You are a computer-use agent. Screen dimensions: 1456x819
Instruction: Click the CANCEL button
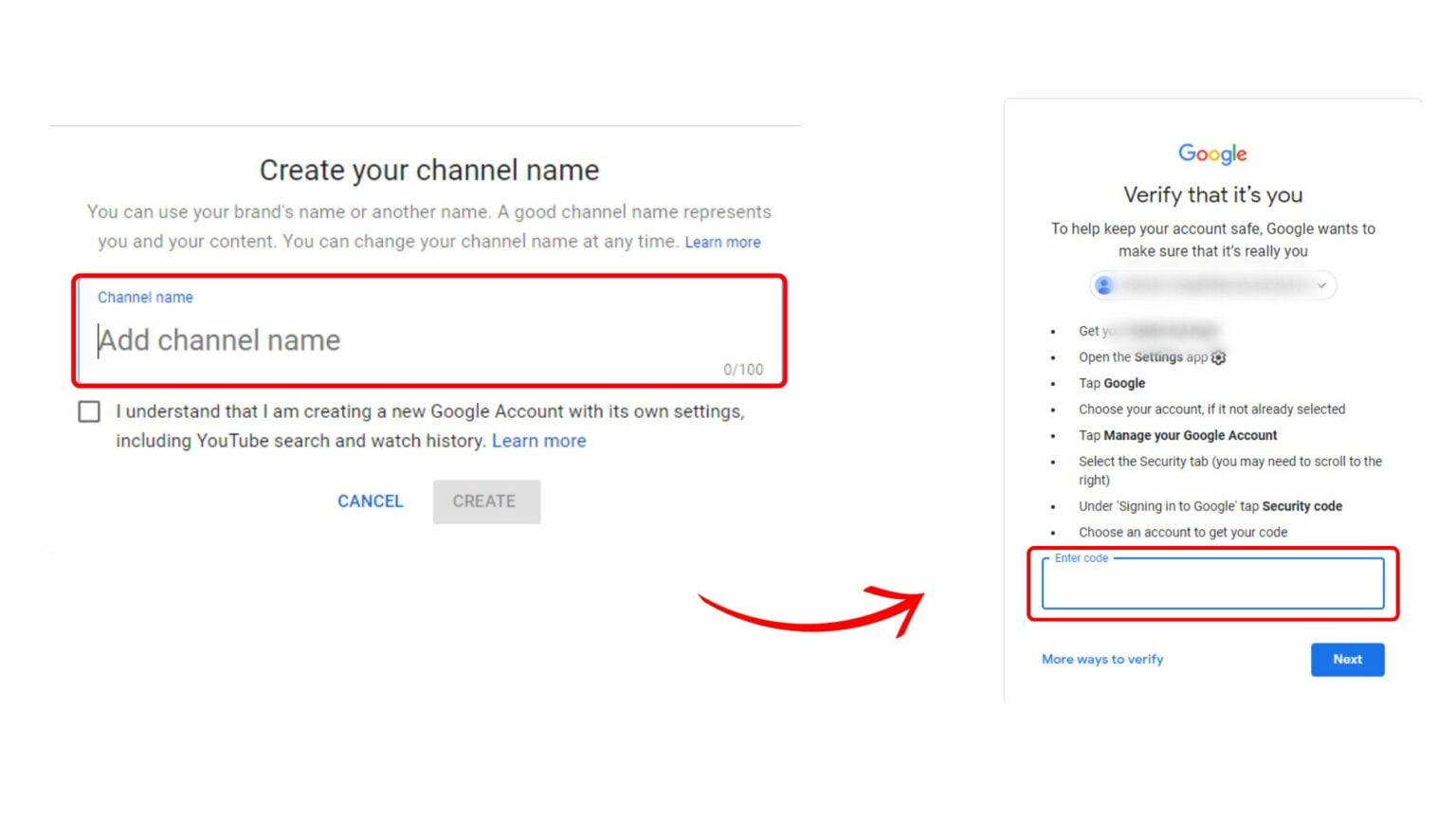click(370, 500)
